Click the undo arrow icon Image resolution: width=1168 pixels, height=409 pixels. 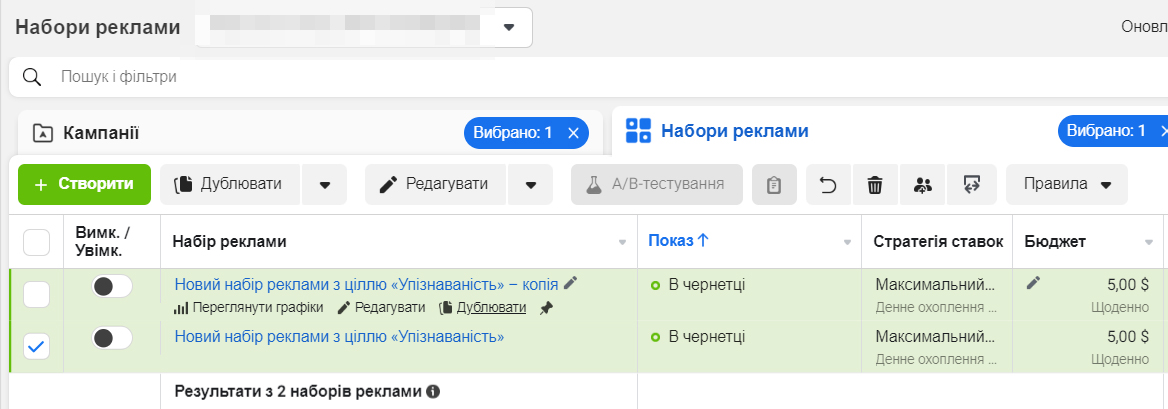828,185
